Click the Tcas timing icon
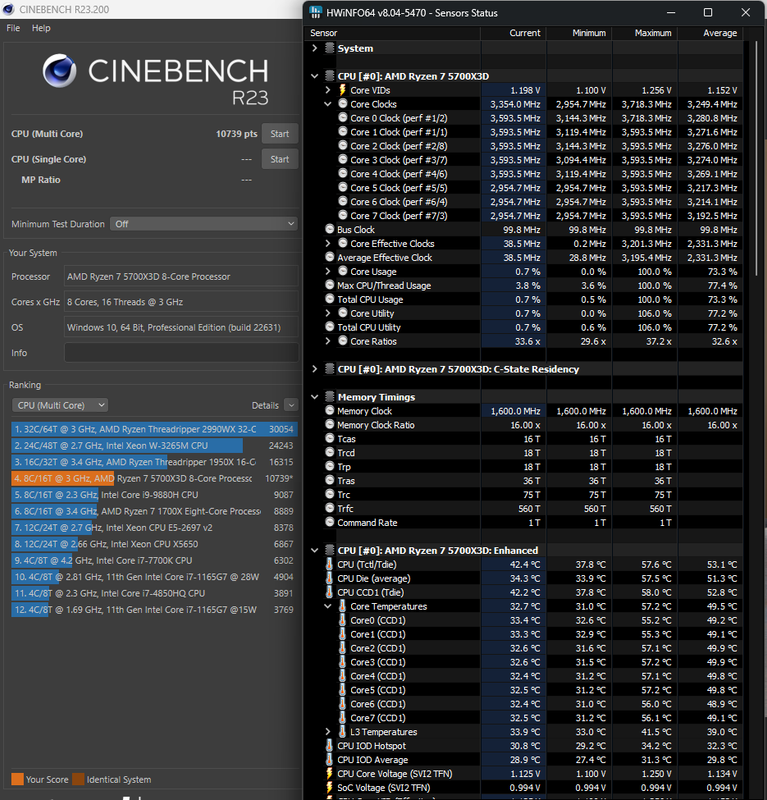Image resolution: width=767 pixels, height=800 pixels. (330, 439)
